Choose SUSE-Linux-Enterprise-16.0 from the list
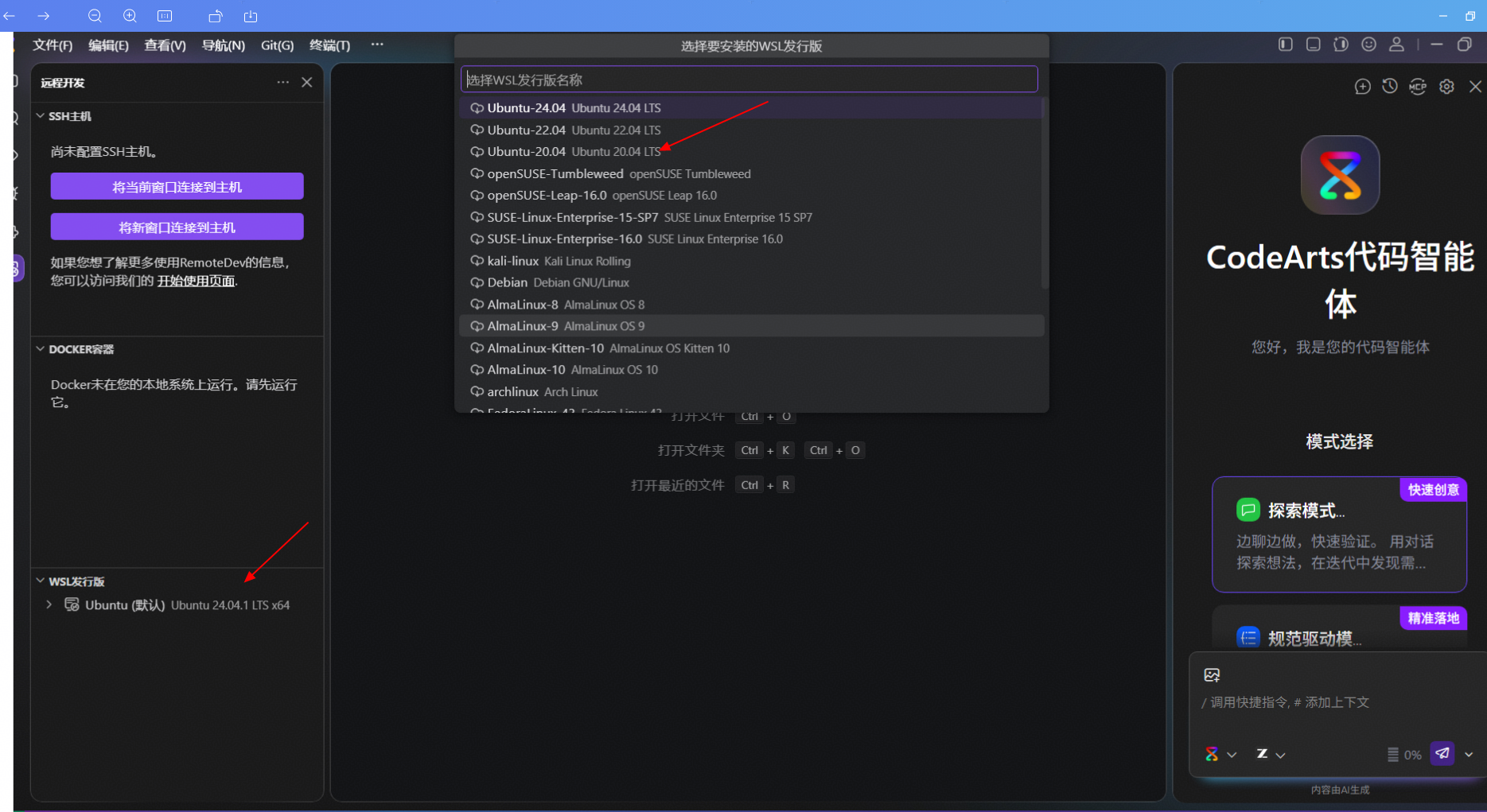Viewport: 1487px width, 812px height. [x=751, y=239]
